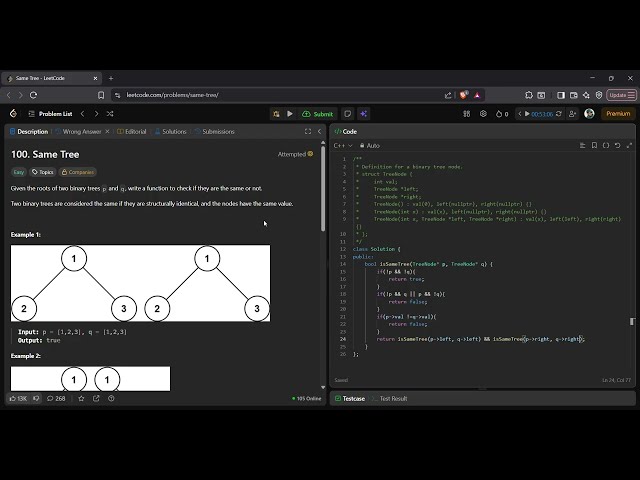The image size is (640, 480).
Task: Open the Submissions tab
Action: click(215, 131)
